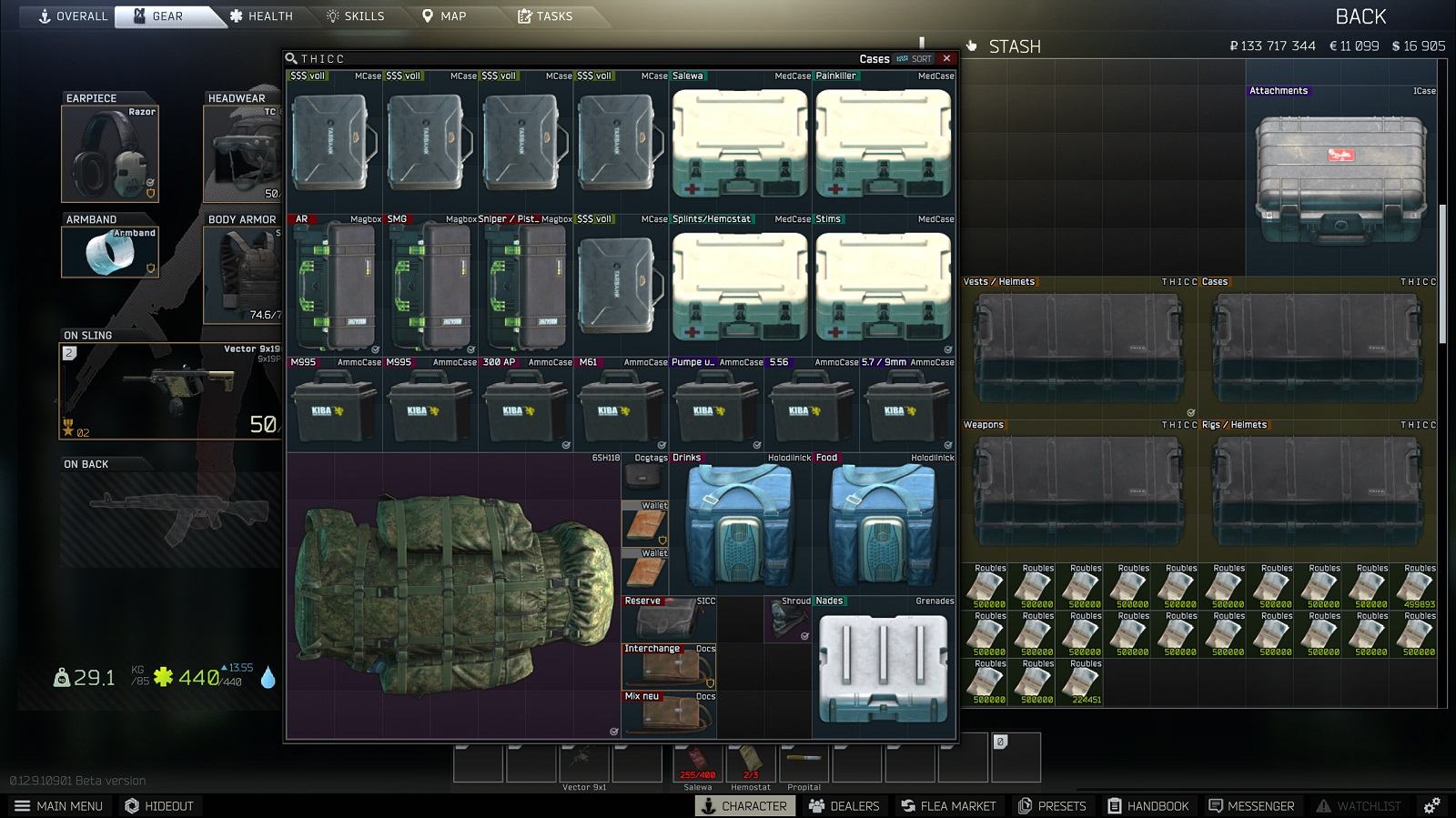This screenshot has width=1456, height=818.
Task: Select the Mix neu docs case
Action: click(669, 714)
